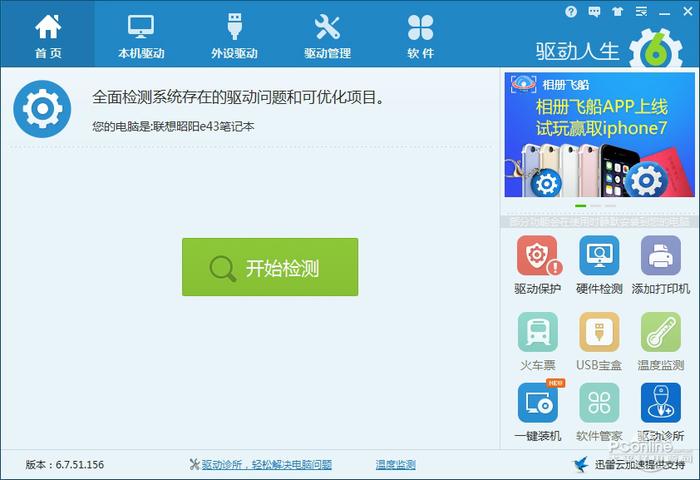Screen dimensions: 700x480
Task: Click the 添加打印机 printer icon
Action: click(x=660, y=257)
